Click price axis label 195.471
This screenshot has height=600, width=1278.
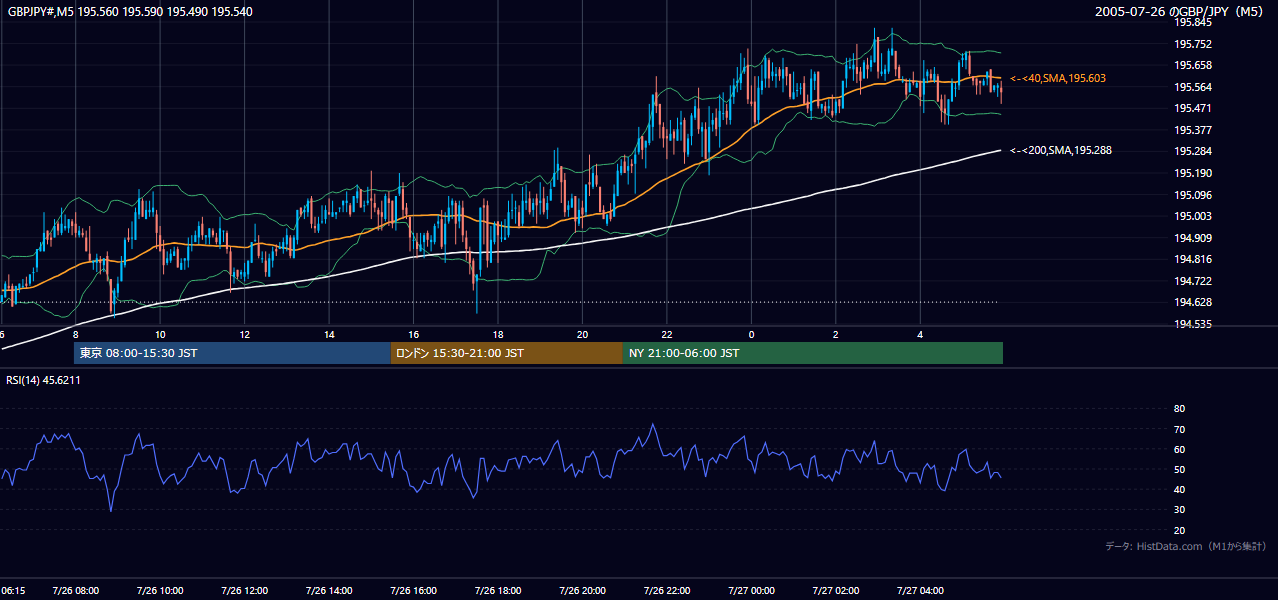click(1192, 108)
